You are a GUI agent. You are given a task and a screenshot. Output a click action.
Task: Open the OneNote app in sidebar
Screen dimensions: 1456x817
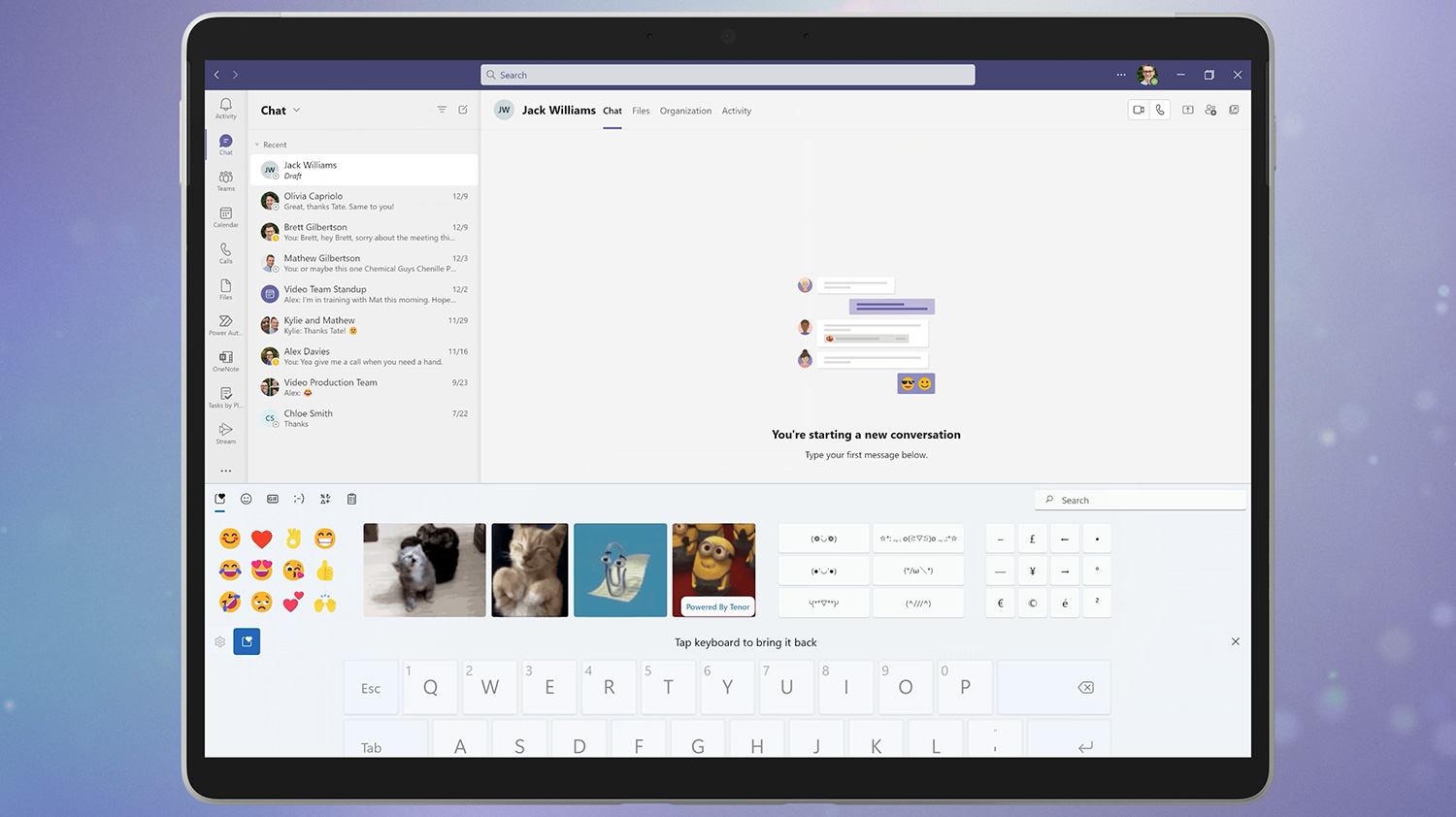coord(225,361)
